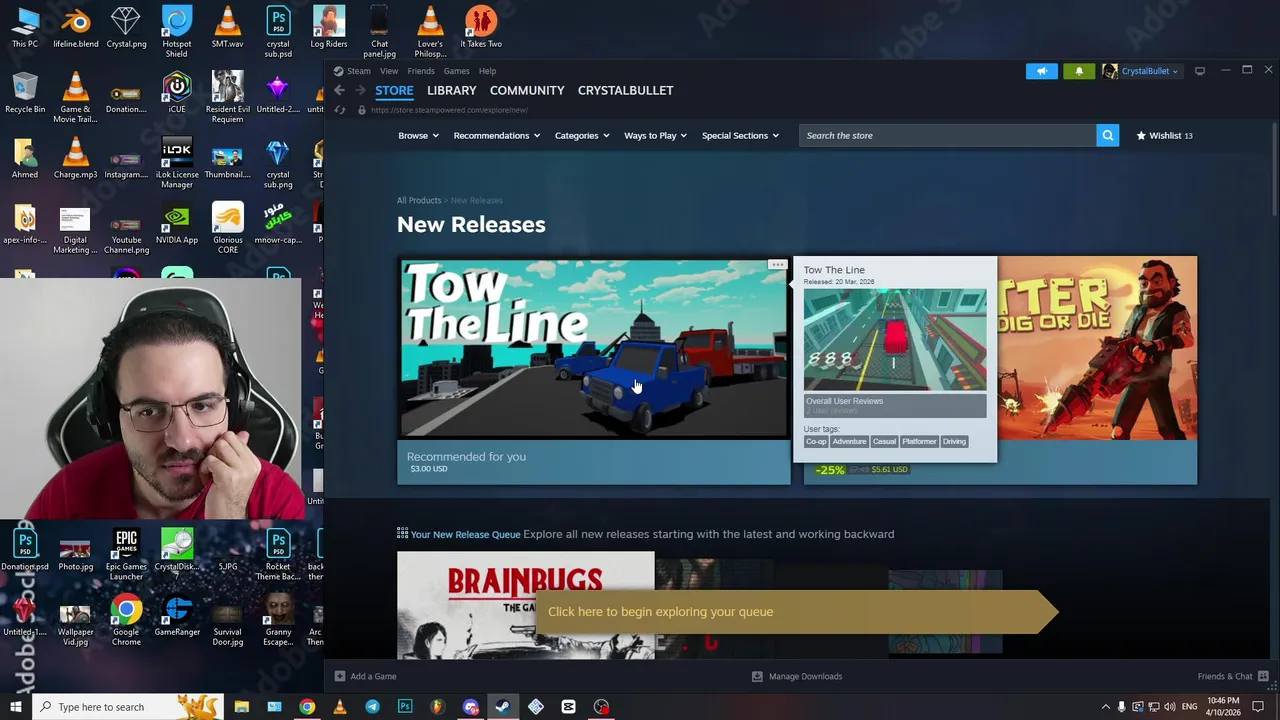The height and width of the screenshot is (720, 1280).
Task: Open iCUE desktop shortcut
Action: pos(177,92)
